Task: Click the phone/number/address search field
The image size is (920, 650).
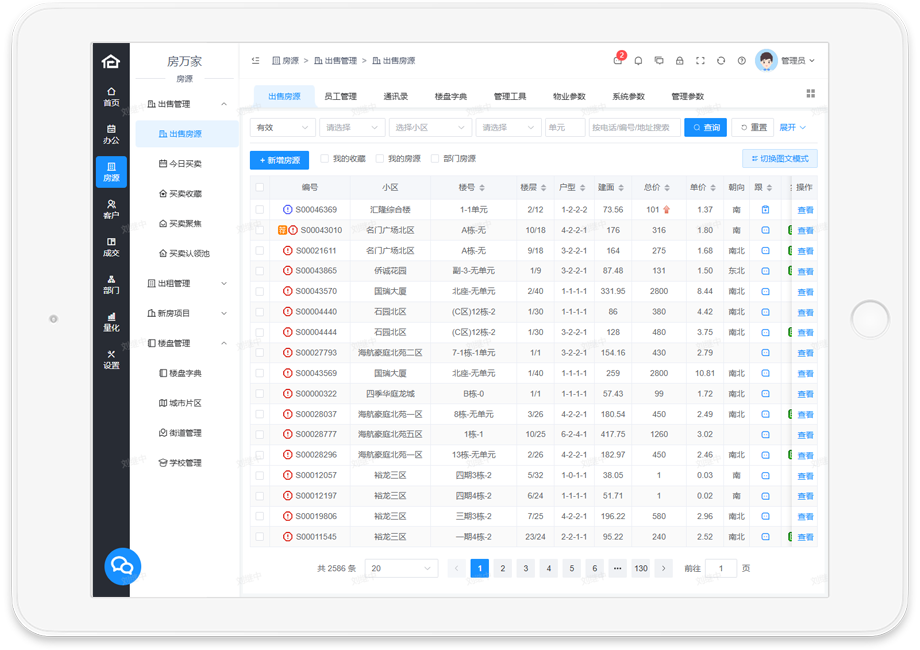Action: [x=634, y=127]
